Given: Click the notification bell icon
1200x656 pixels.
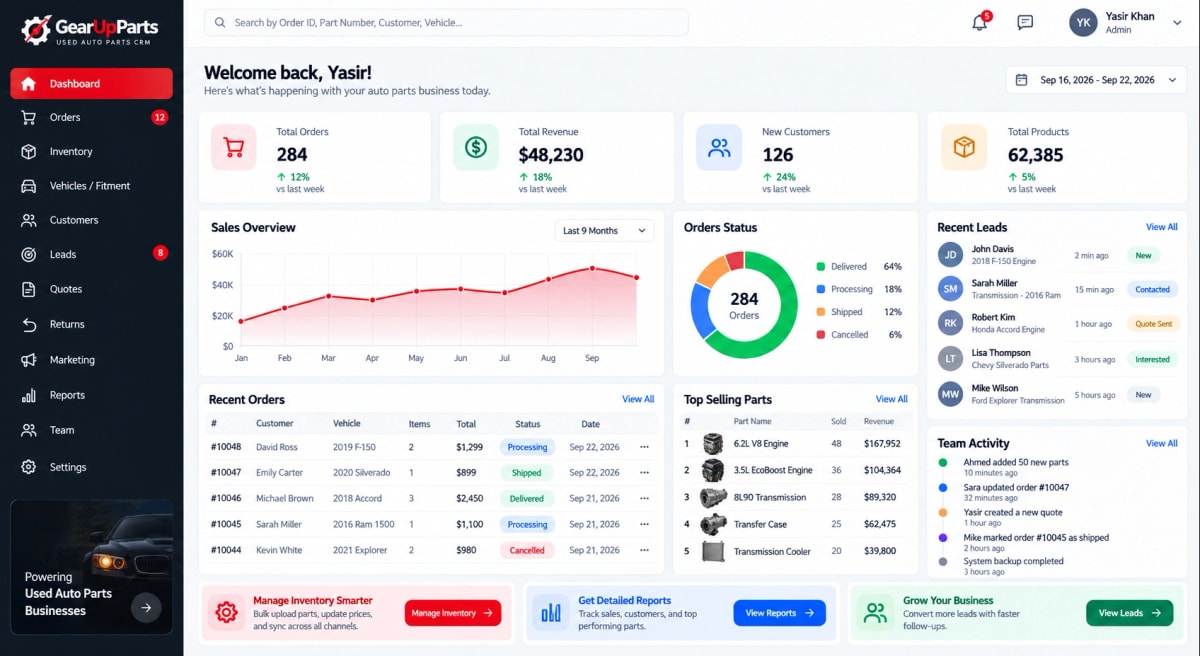Looking at the screenshot, I should (980, 23).
